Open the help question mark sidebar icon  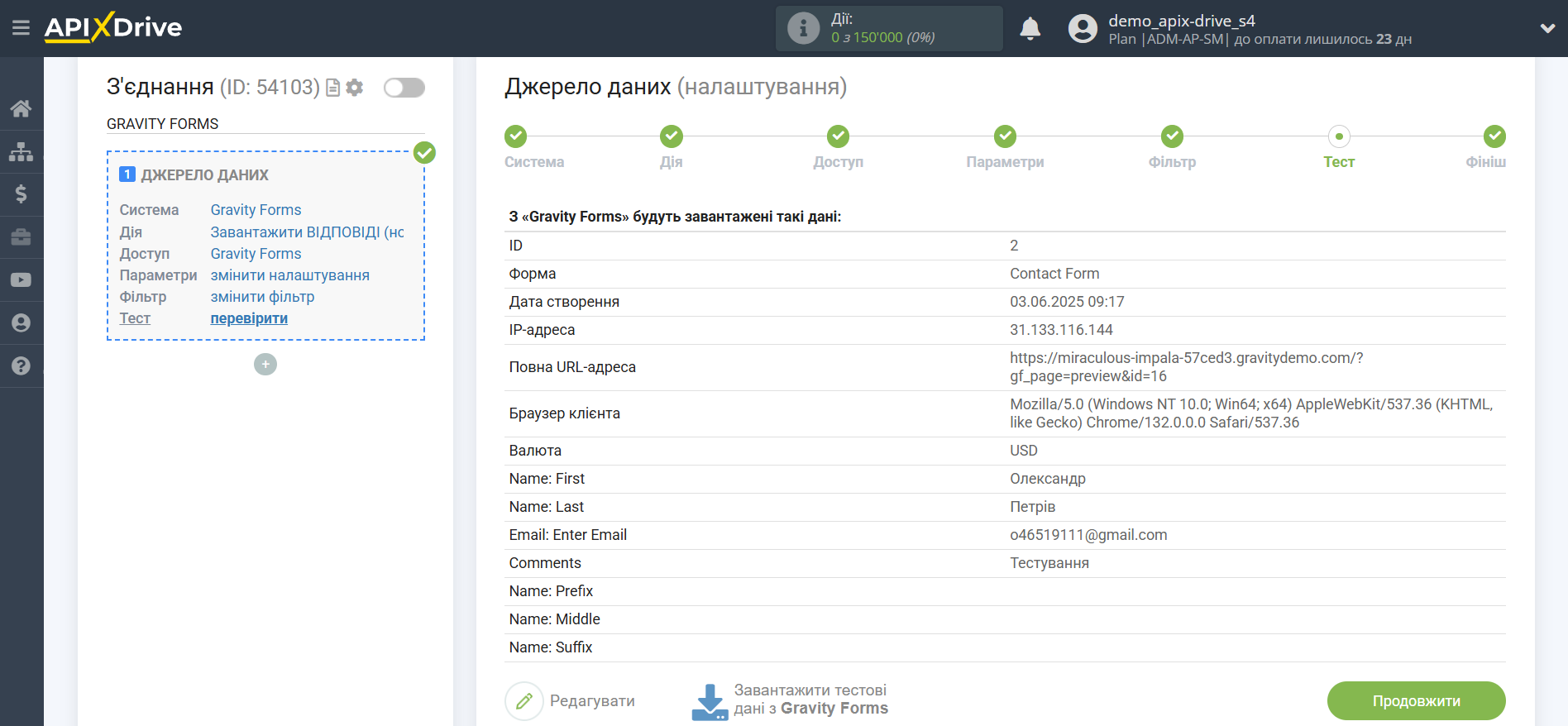click(x=21, y=366)
